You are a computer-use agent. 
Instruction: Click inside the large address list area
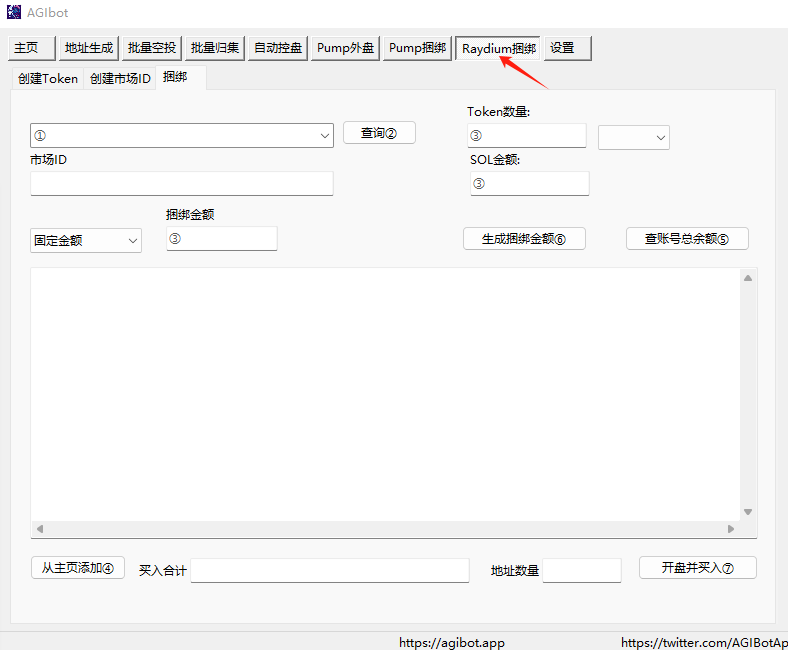385,395
